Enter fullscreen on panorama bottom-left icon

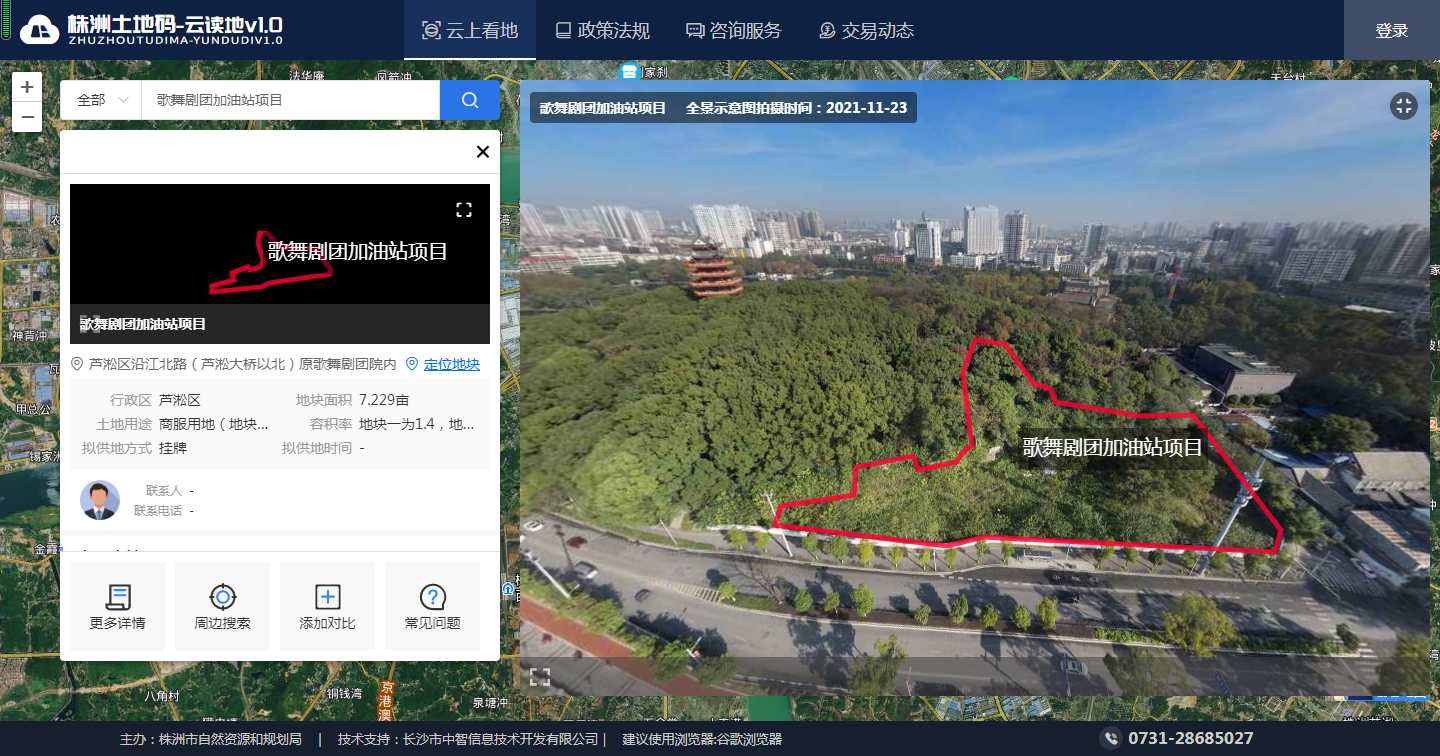click(x=540, y=677)
